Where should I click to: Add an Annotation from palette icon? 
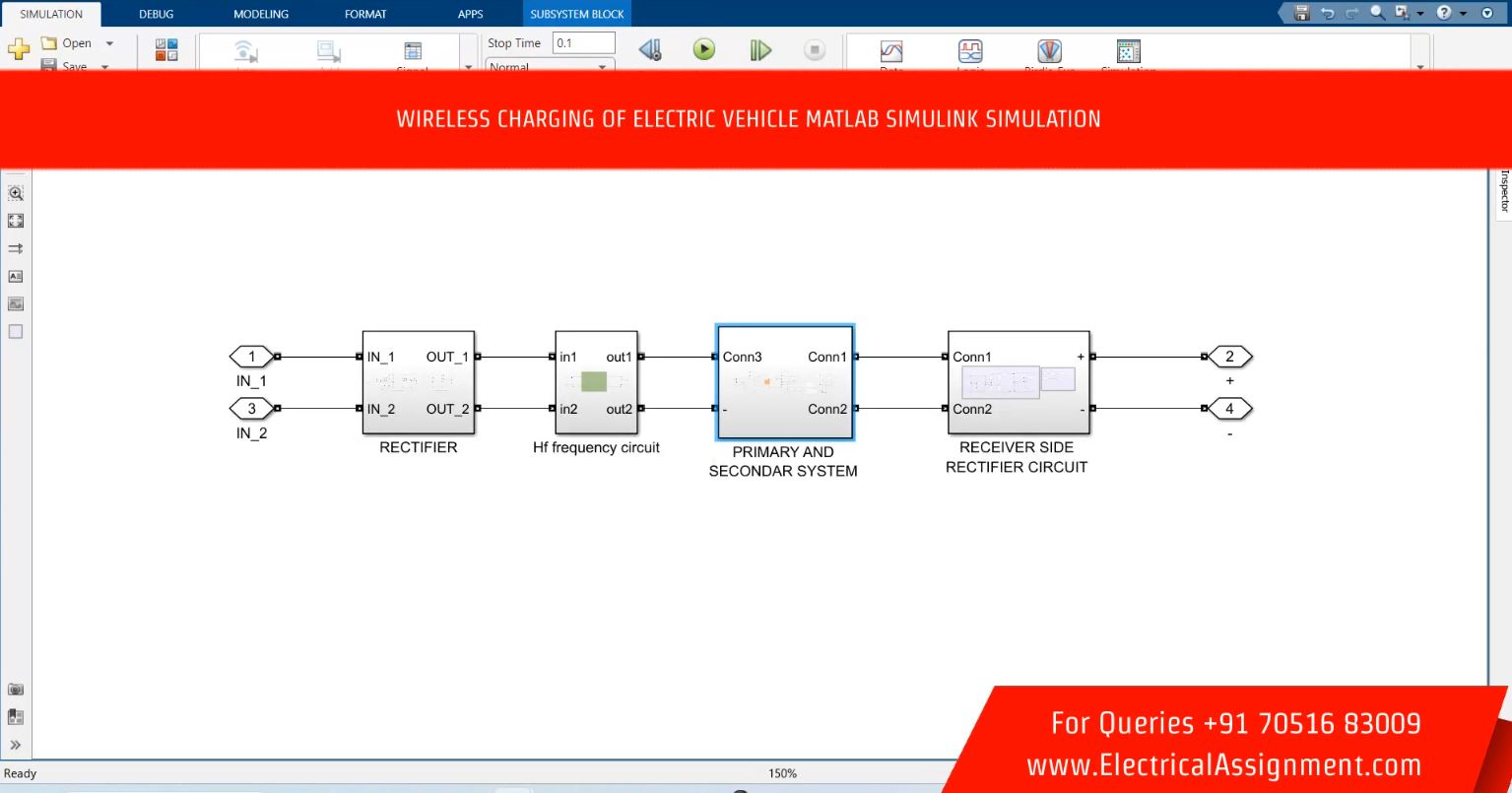16,277
